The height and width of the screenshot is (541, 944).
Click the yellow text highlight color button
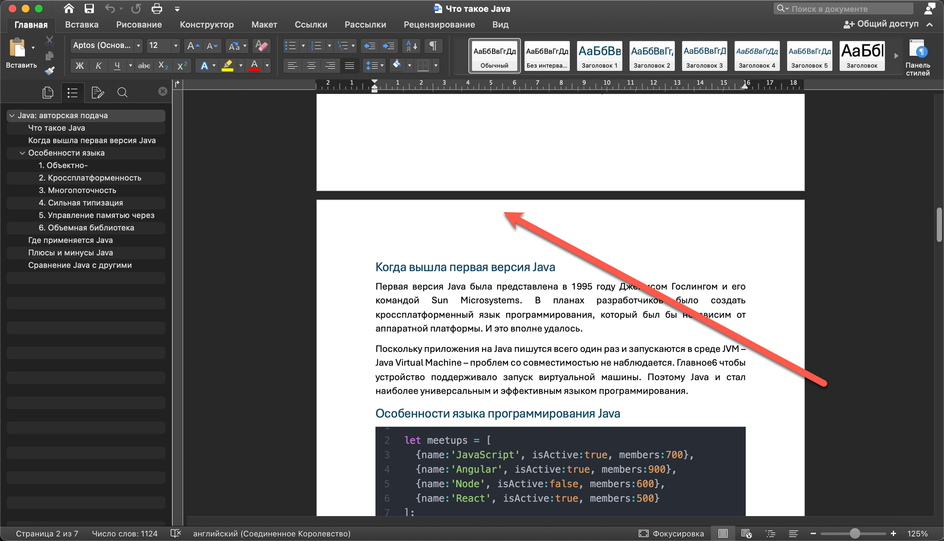[228, 66]
